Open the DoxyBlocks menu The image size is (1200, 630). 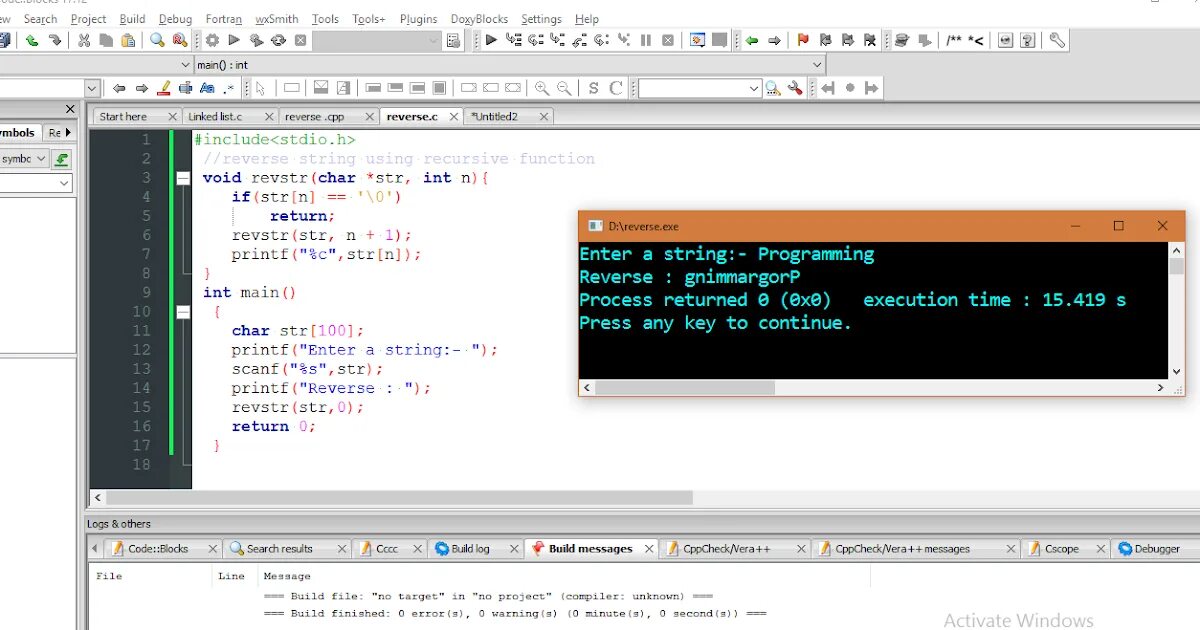coord(479,19)
